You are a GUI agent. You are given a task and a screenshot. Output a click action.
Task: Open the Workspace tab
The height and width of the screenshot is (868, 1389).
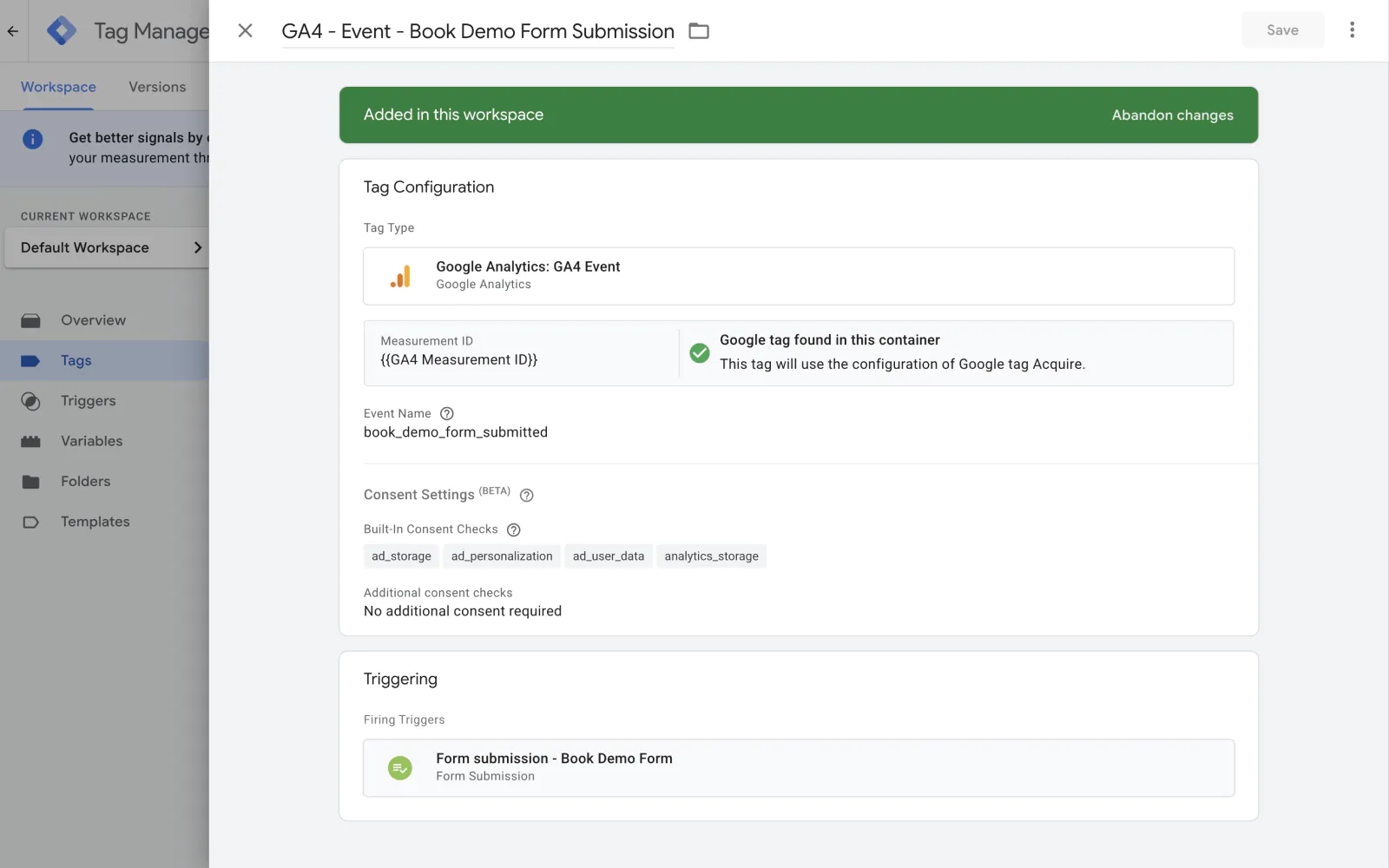pos(58,88)
